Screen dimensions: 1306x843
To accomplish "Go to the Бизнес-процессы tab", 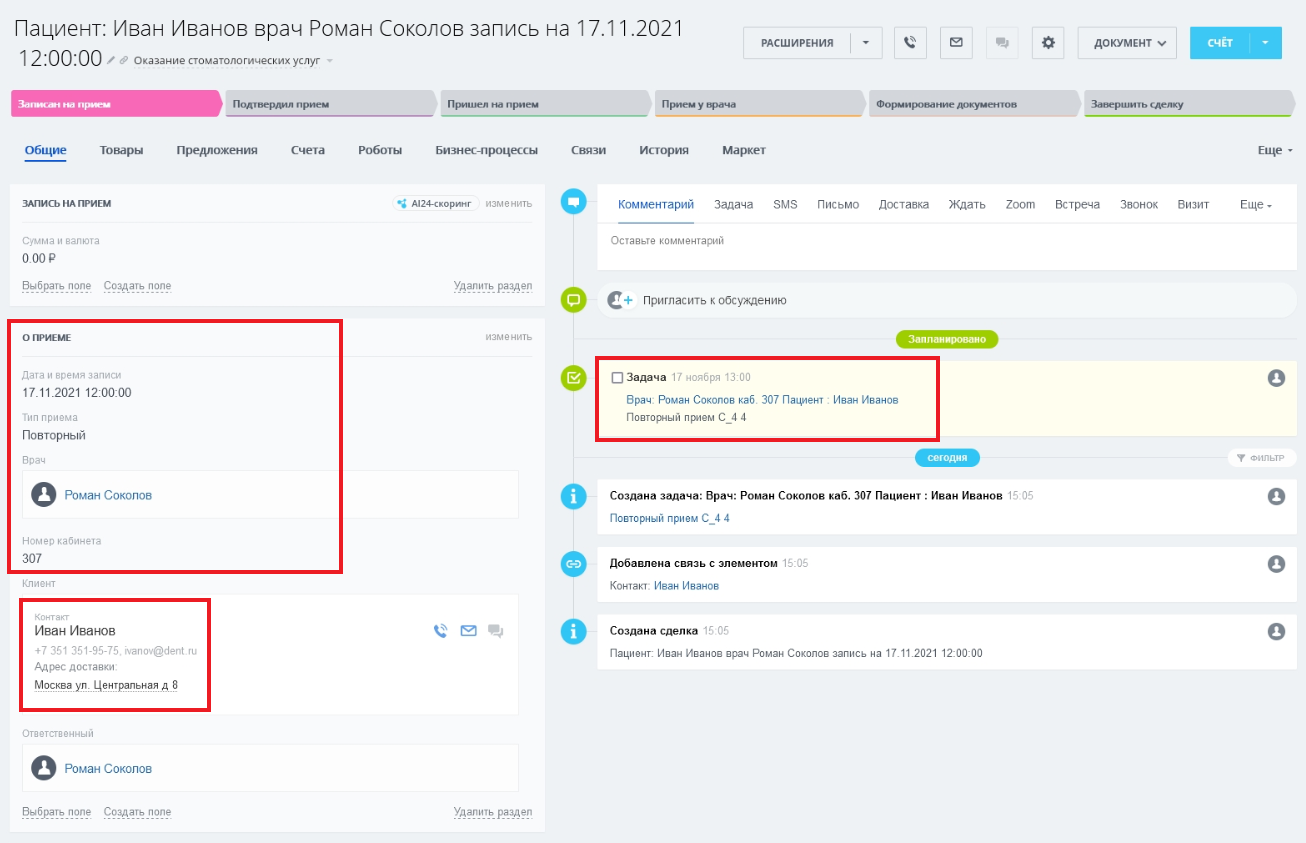I will 487,150.
